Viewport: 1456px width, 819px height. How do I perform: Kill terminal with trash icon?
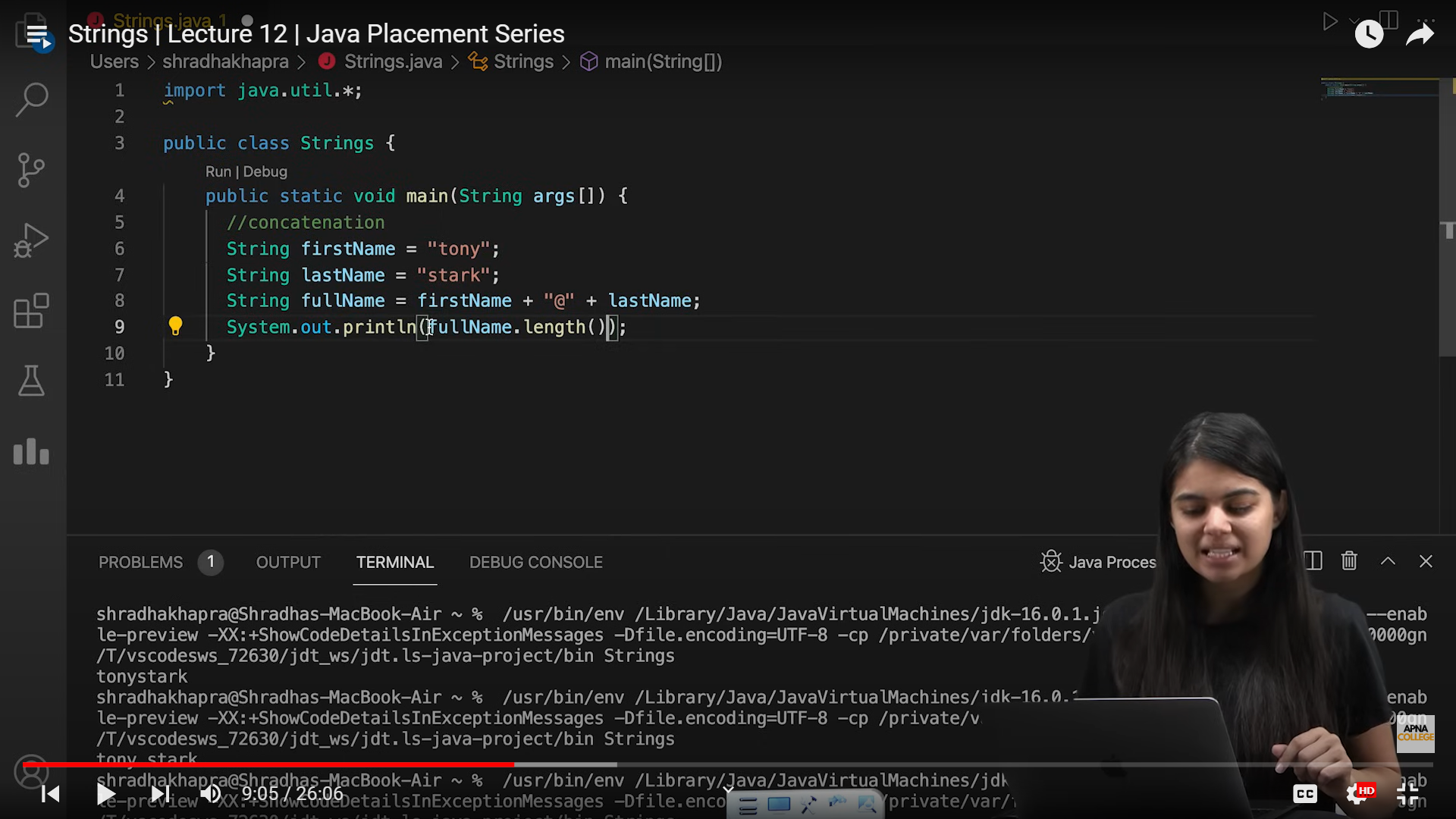pos(1349,561)
